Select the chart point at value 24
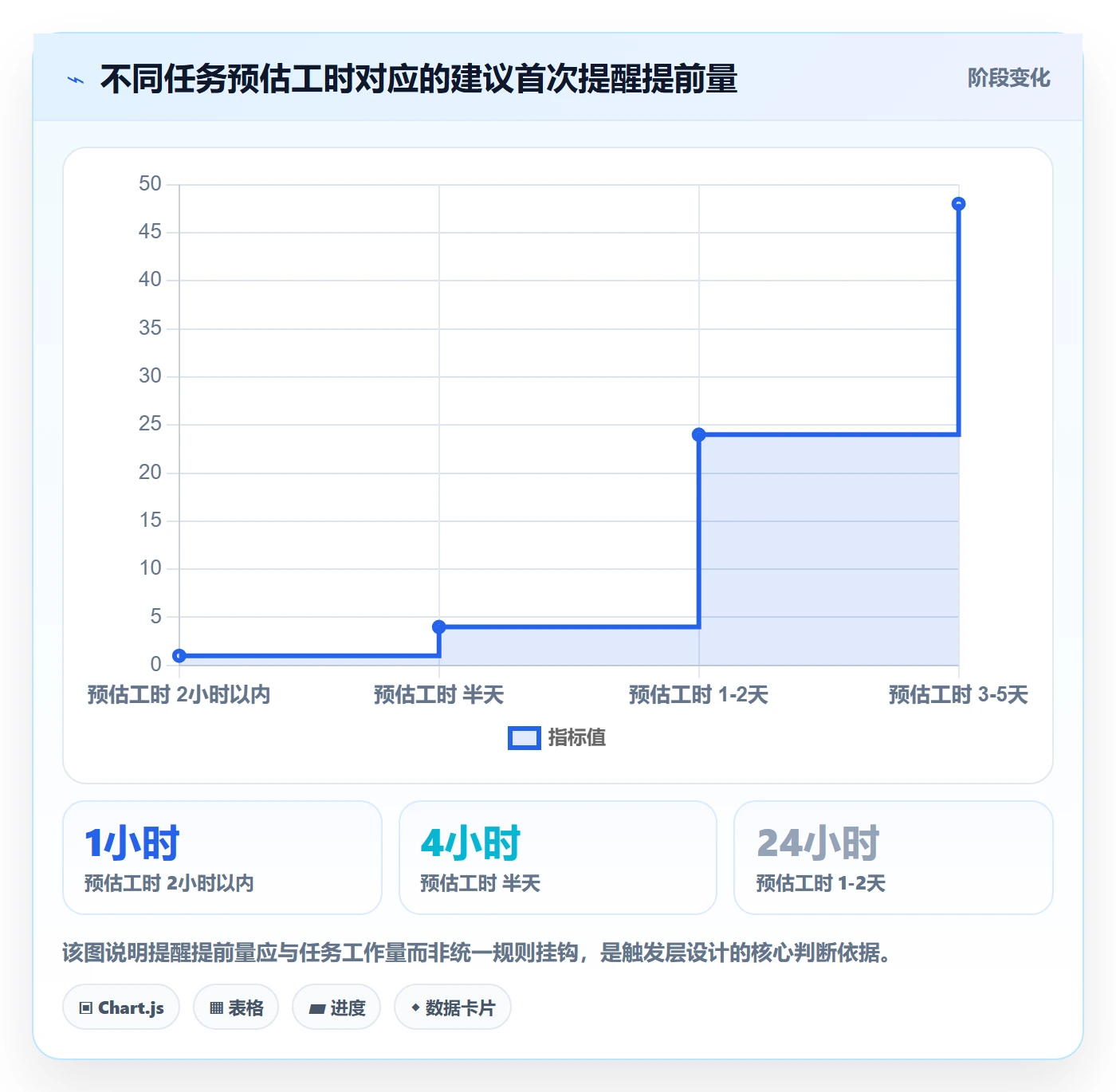The width and height of the screenshot is (1116, 1092). (699, 434)
